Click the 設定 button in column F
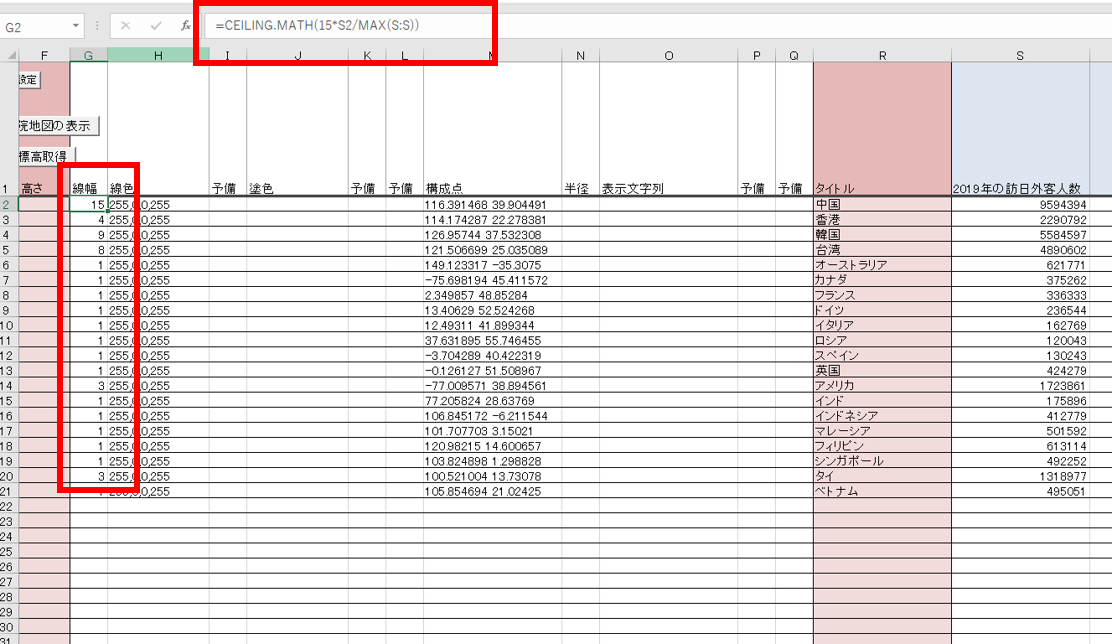Screen dimensions: 1112x644 tap(28, 80)
